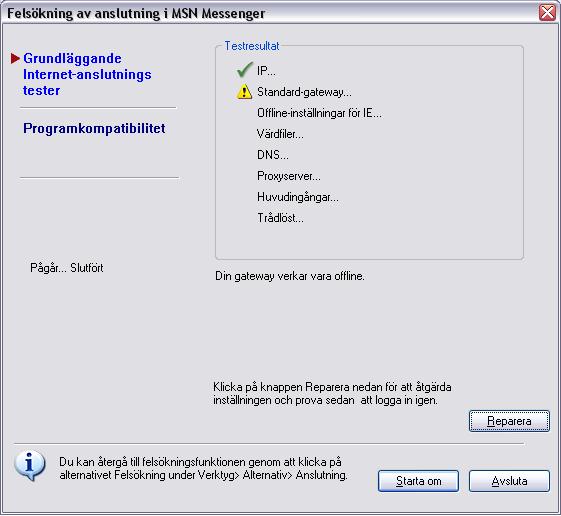The height and width of the screenshot is (516, 561).
Task: Select the Huvudingångar test entry
Action: [x=298, y=197]
